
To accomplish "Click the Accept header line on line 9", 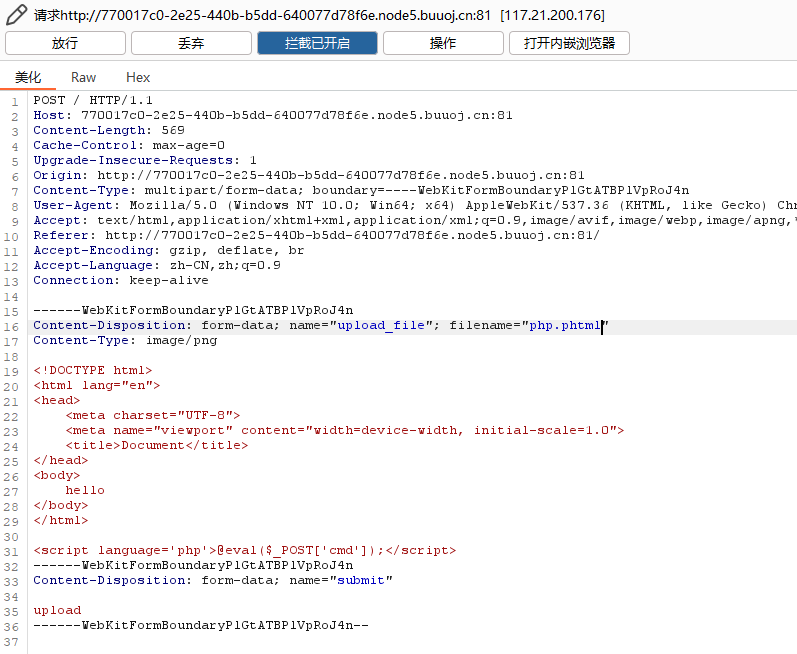I will [415, 220].
